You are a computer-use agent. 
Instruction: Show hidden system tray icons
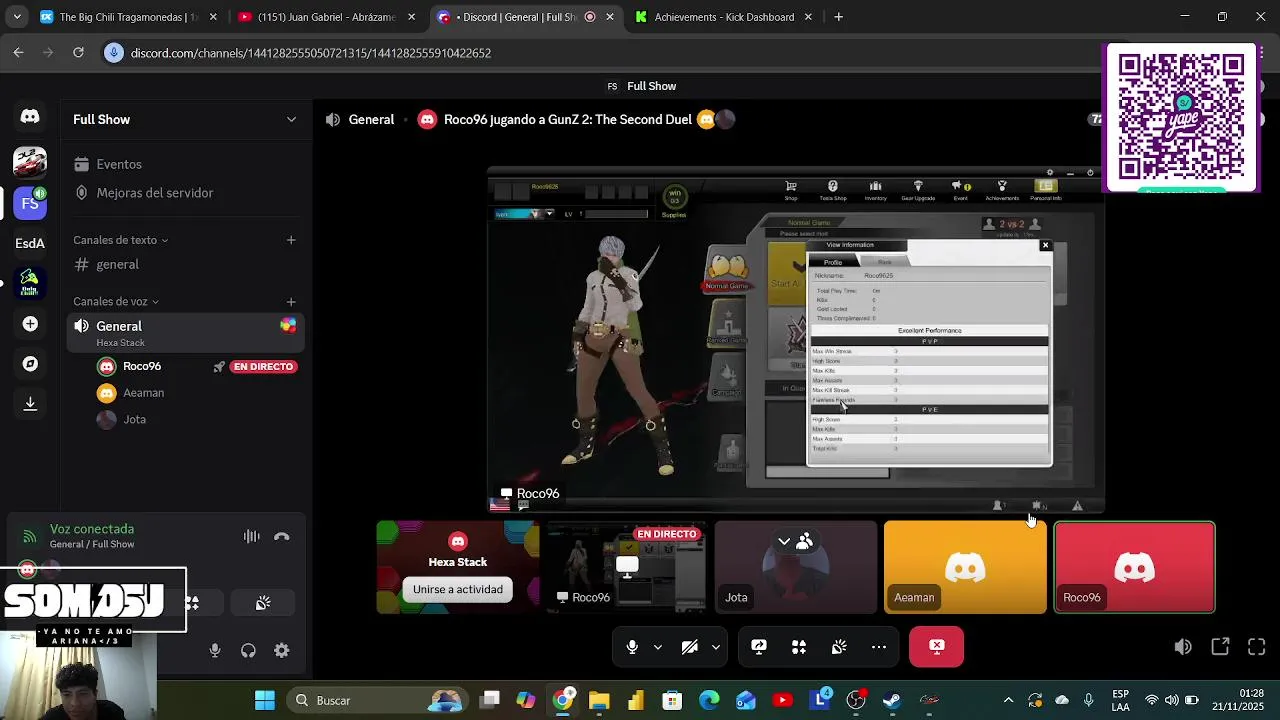coord(1008,700)
